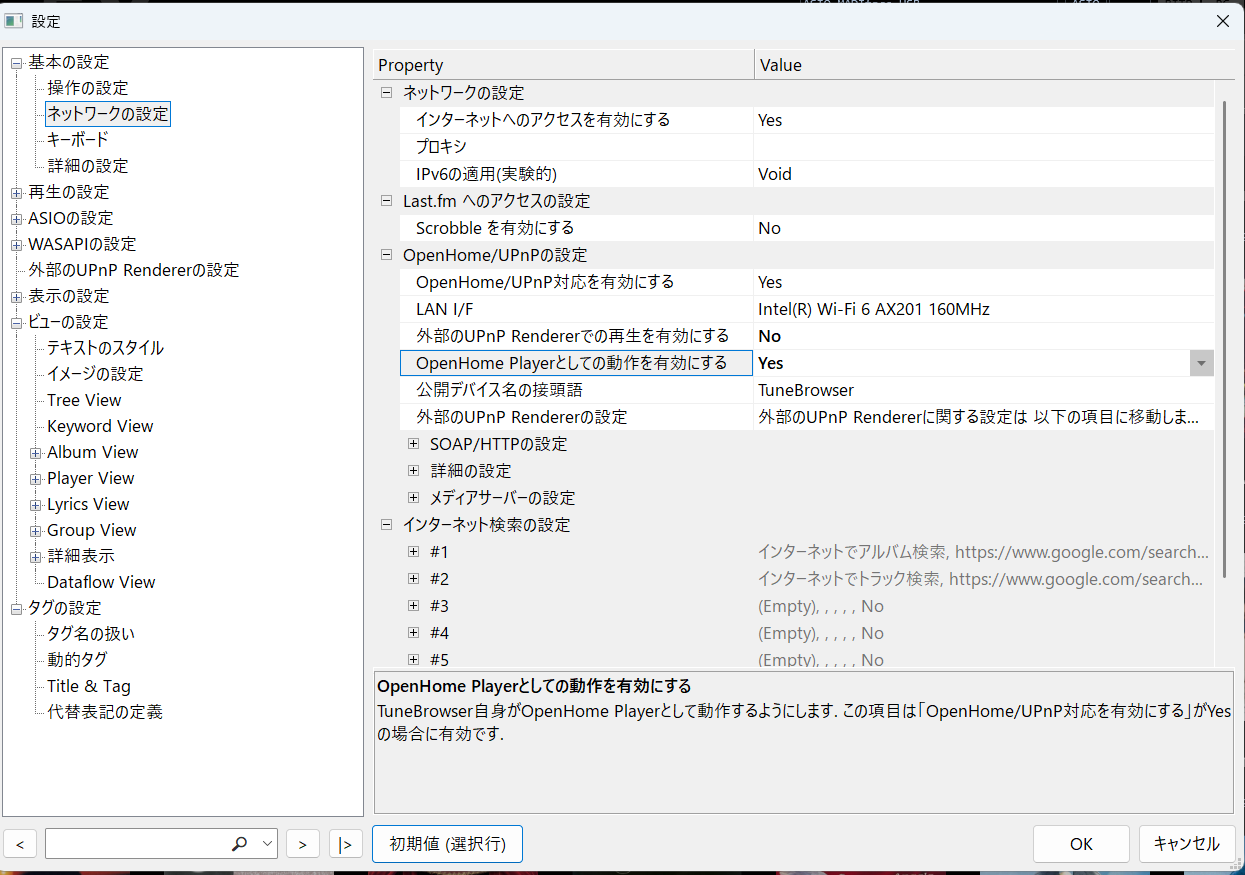1245x875 pixels.
Task: Toggle インターネットへのアクセスを有効にする value
Action: pyautogui.click(x=770, y=120)
